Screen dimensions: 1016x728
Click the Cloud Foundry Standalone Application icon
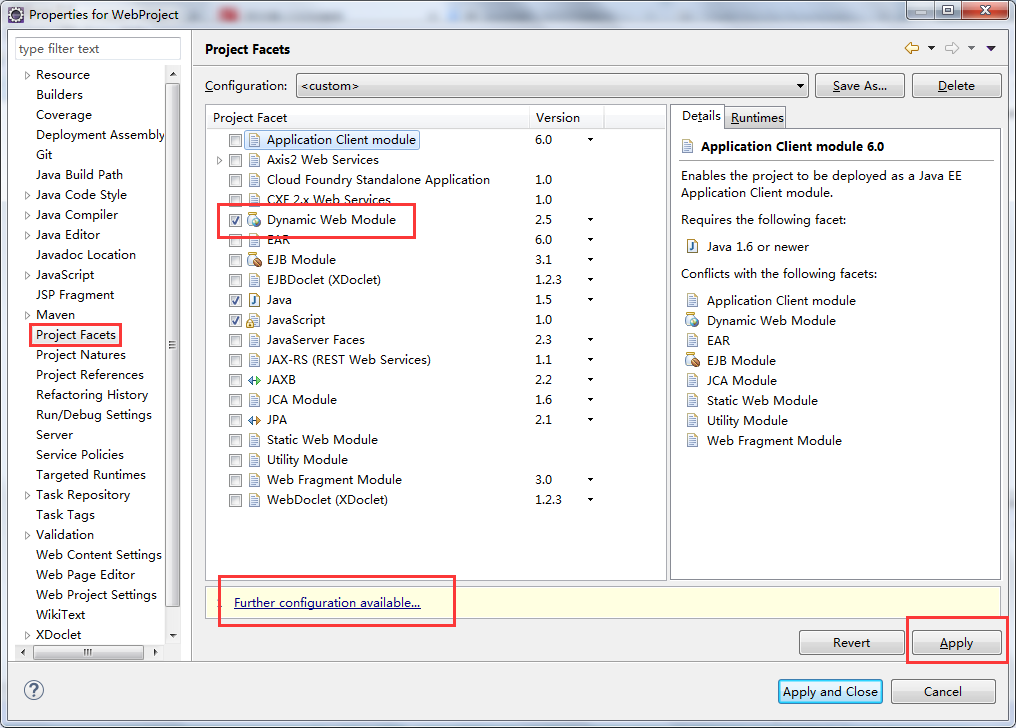255,180
